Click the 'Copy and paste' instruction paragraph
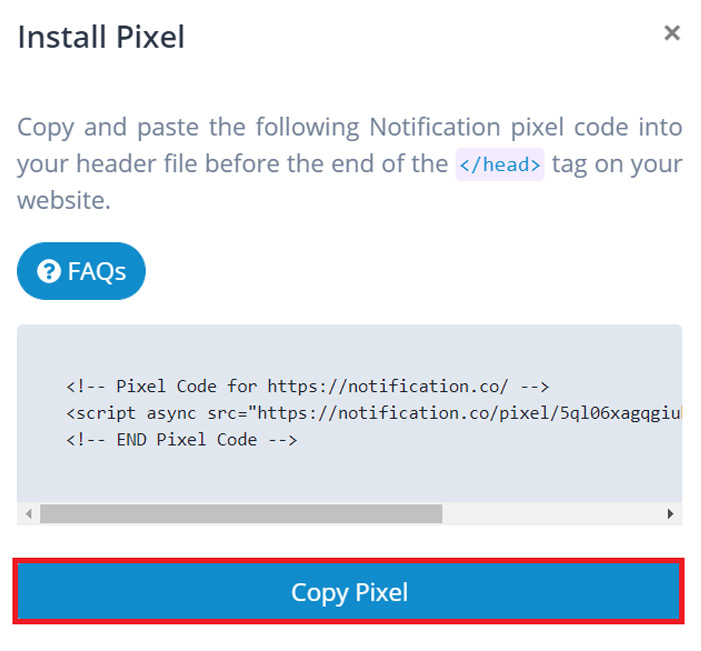This screenshot has width=701, height=651. pyautogui.click(x=350, y=164)
